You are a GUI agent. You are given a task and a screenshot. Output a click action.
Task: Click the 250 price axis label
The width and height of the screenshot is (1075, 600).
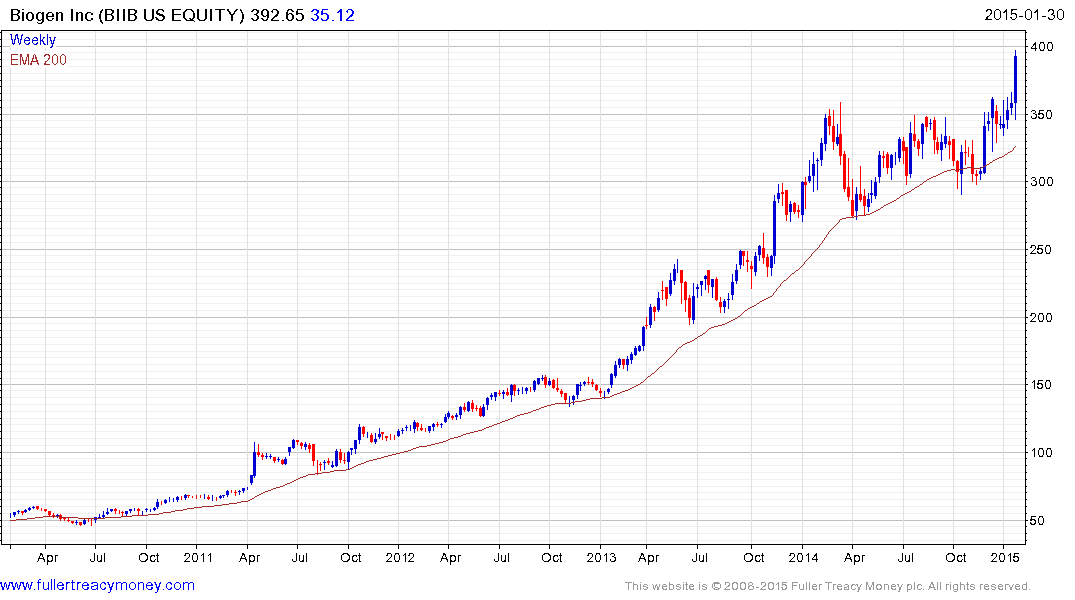[1042, 250]
